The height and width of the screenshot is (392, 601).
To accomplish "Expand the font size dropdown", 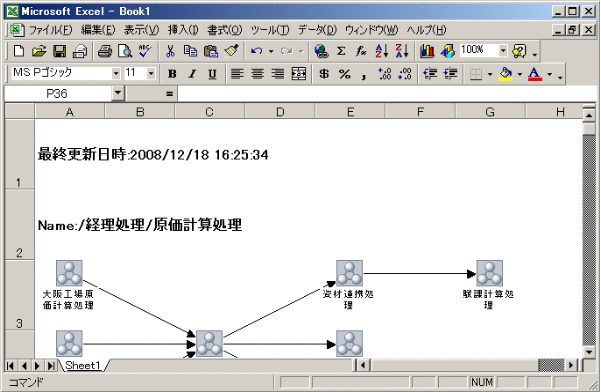I will click(151, 73).
